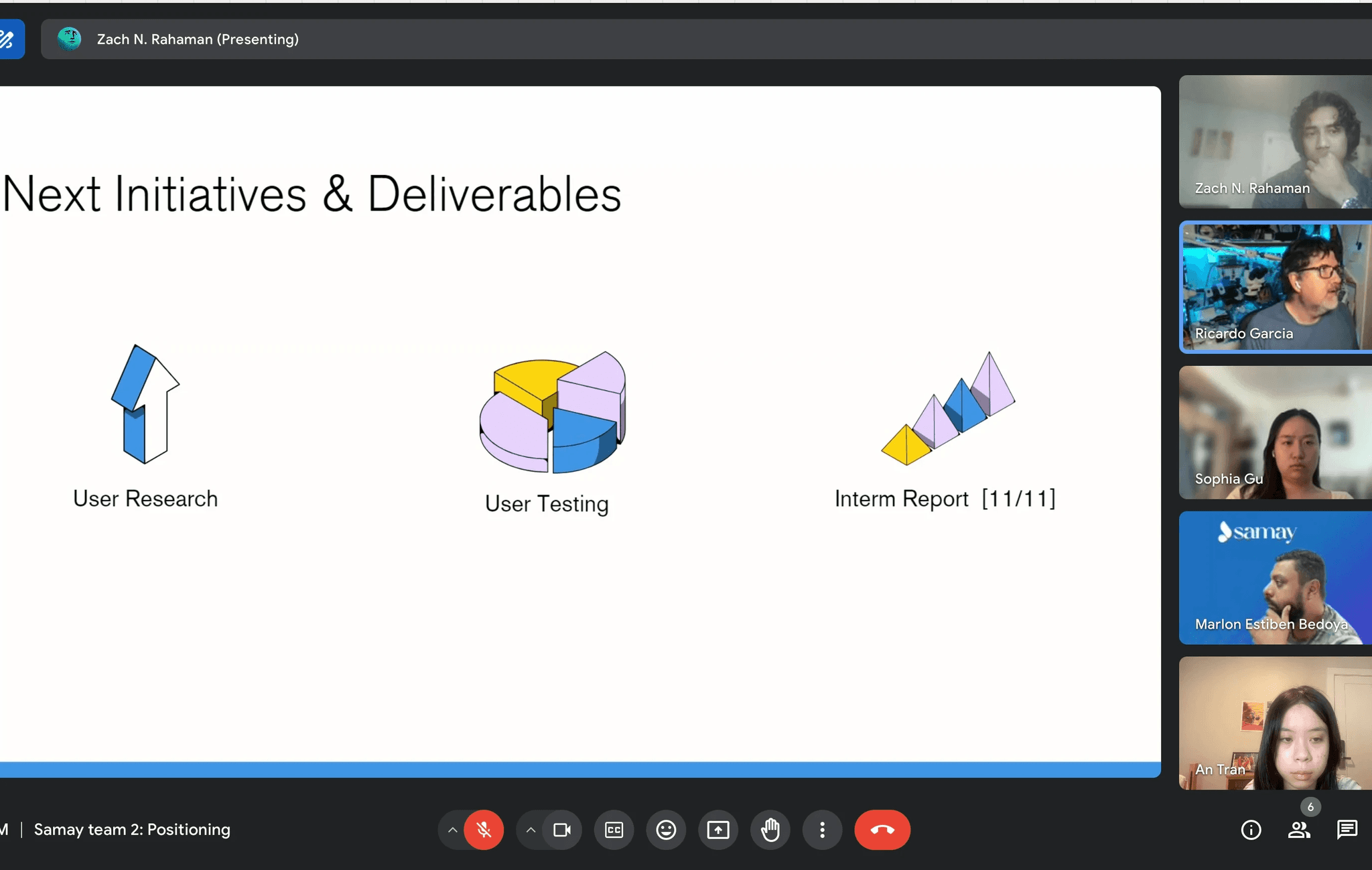The width and height of the screenshot is (1372, 870).
Task: Turn off the camera
Action: tap(561, 830)
